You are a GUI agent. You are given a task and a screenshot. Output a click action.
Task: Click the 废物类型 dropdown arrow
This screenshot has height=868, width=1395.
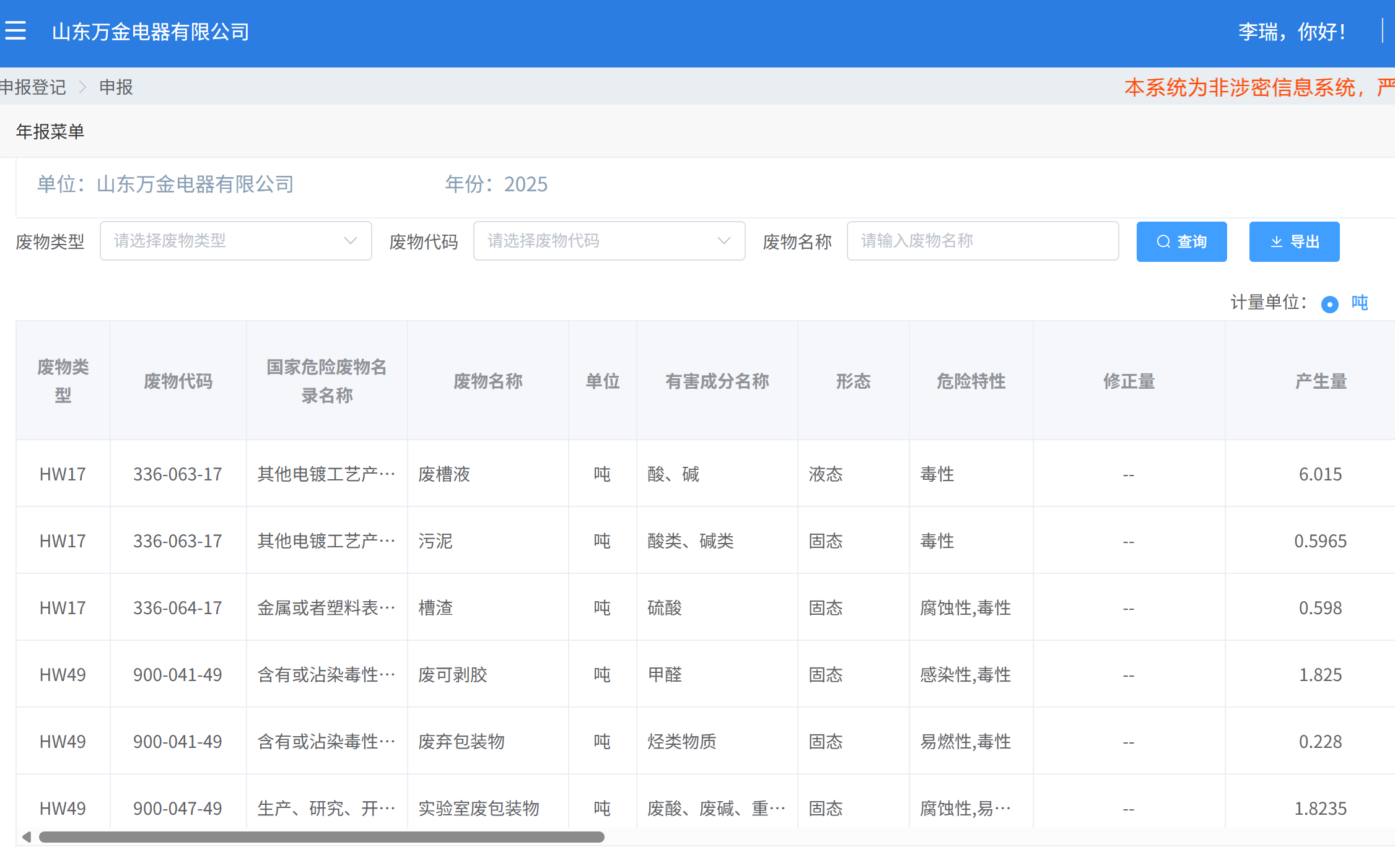pos(351,241)
